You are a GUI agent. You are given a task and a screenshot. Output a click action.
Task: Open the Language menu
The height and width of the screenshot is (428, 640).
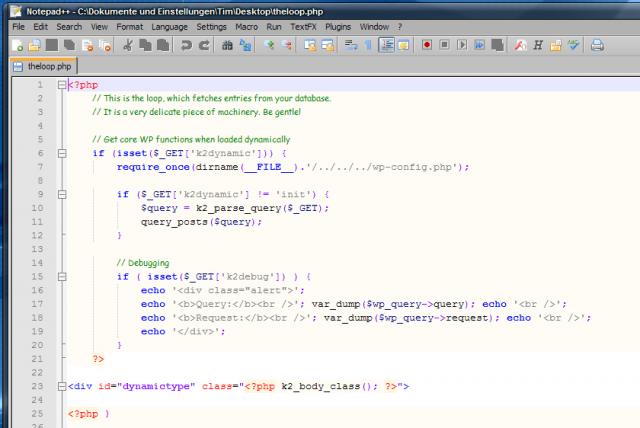[169, 27]
